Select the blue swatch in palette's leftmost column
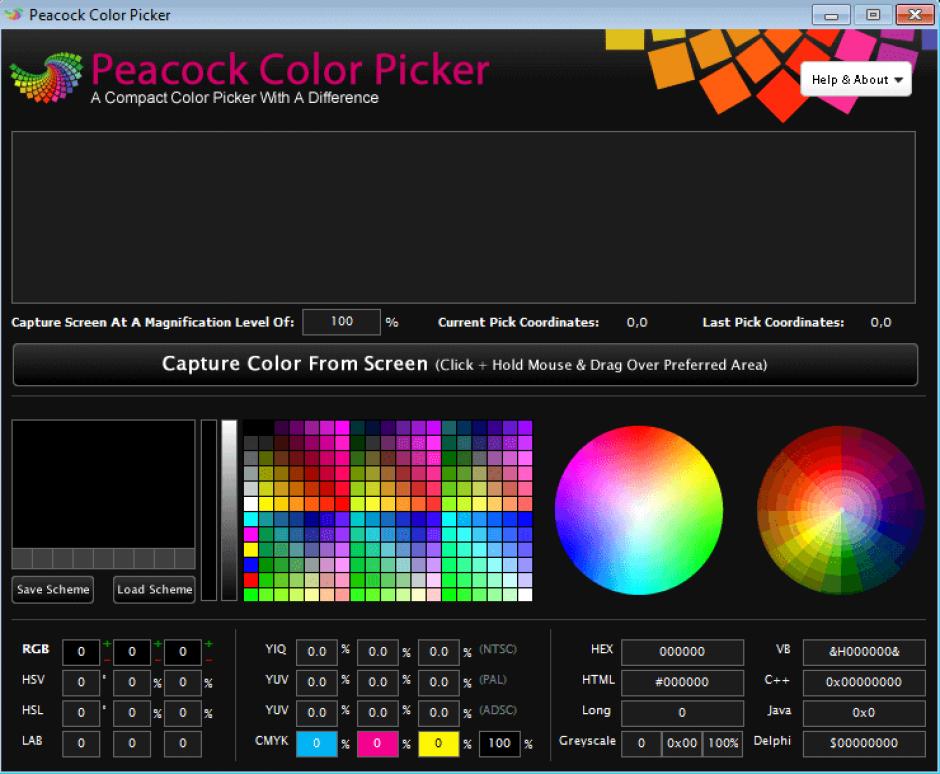 click(x=251, y=564)
